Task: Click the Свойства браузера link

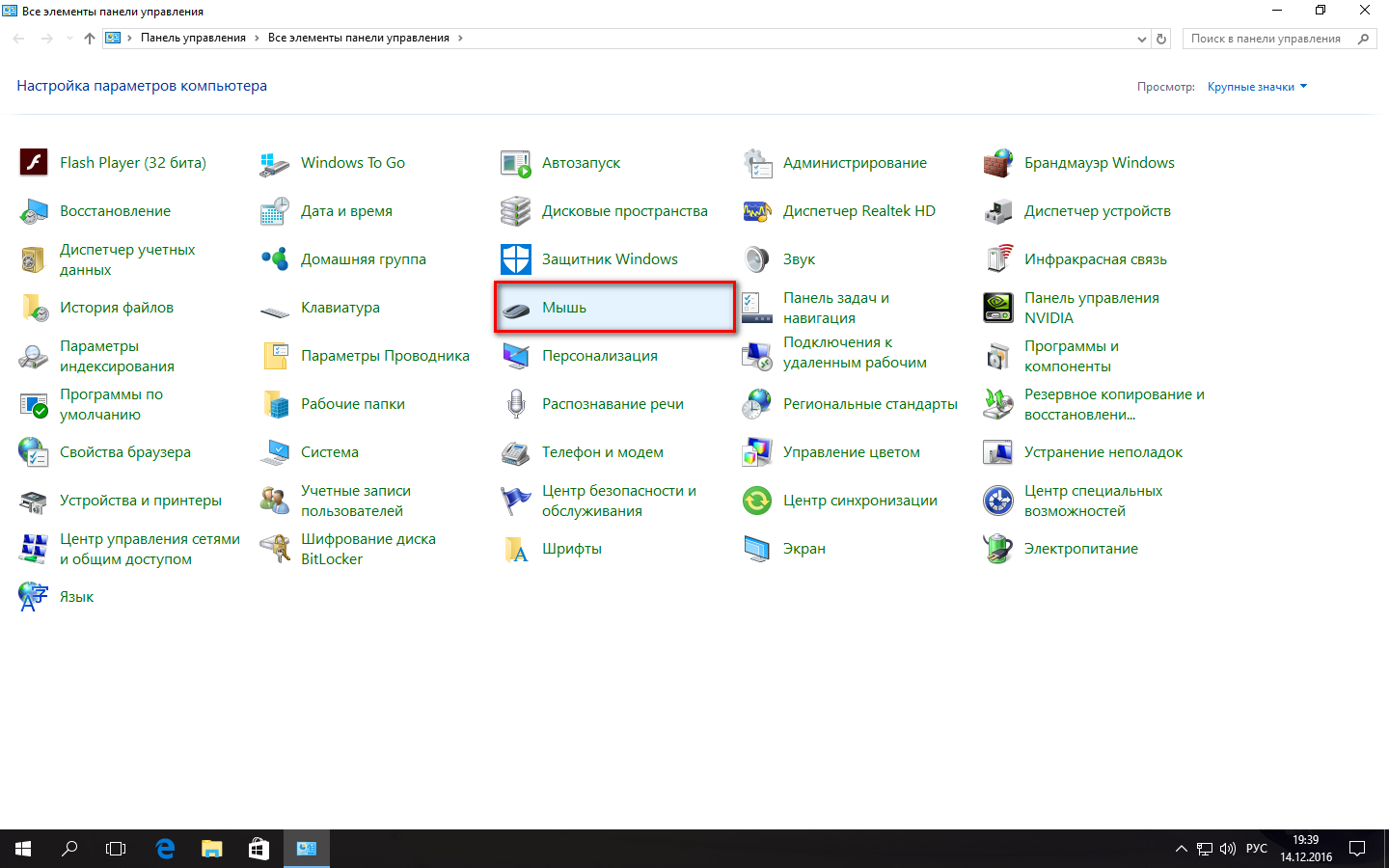Action: (x=125, y=452)
